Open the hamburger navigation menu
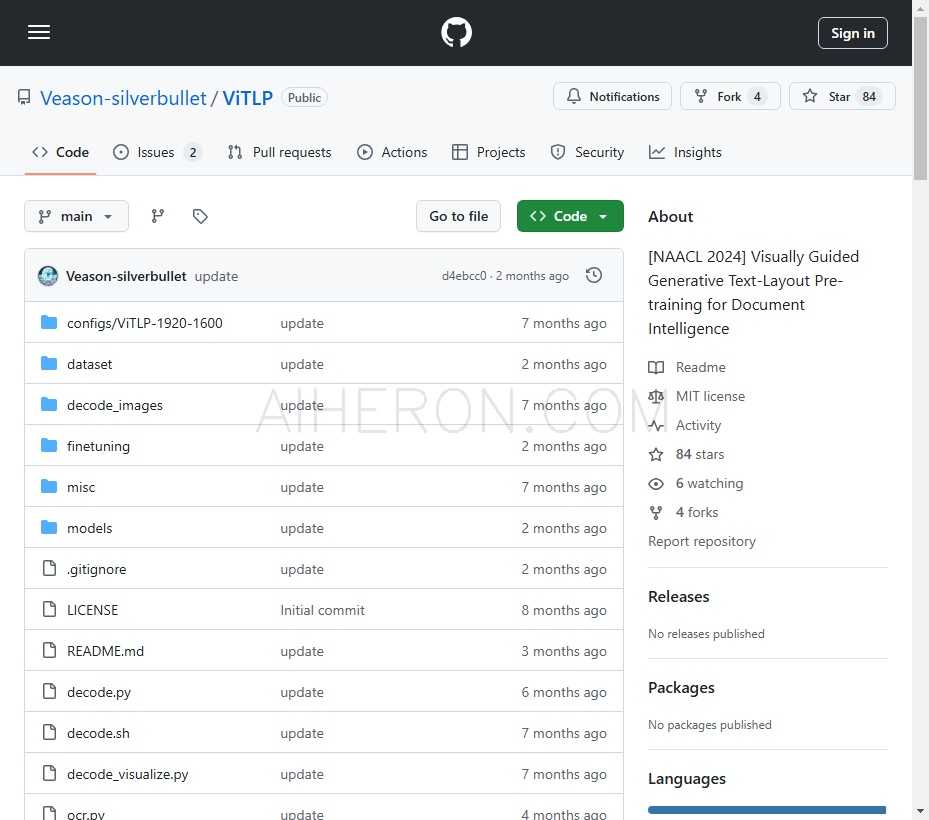929x820 pixels. [39, 32]
